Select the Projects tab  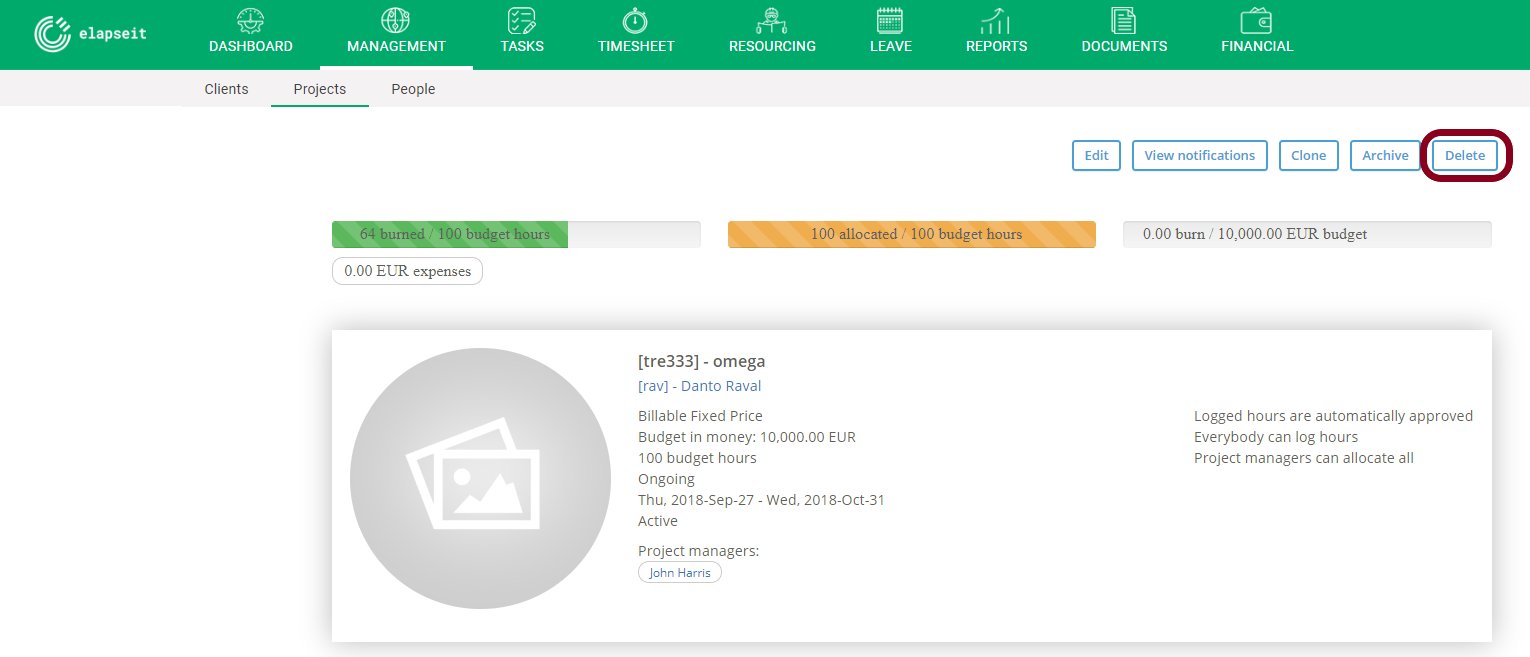point(320,89)
